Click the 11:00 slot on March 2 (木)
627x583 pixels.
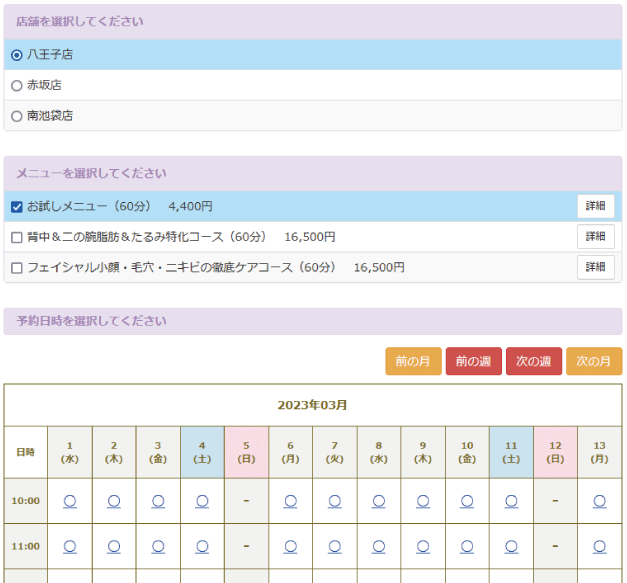coord(114,546)
